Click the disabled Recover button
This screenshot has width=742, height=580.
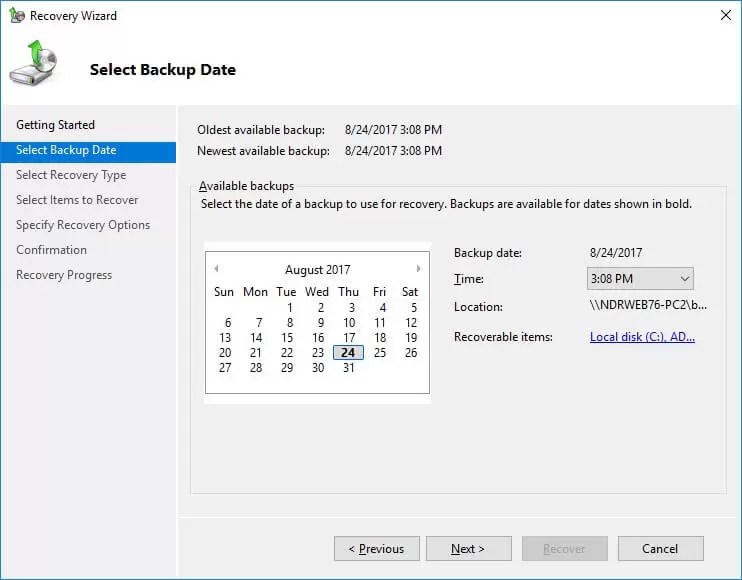[565, 549]
